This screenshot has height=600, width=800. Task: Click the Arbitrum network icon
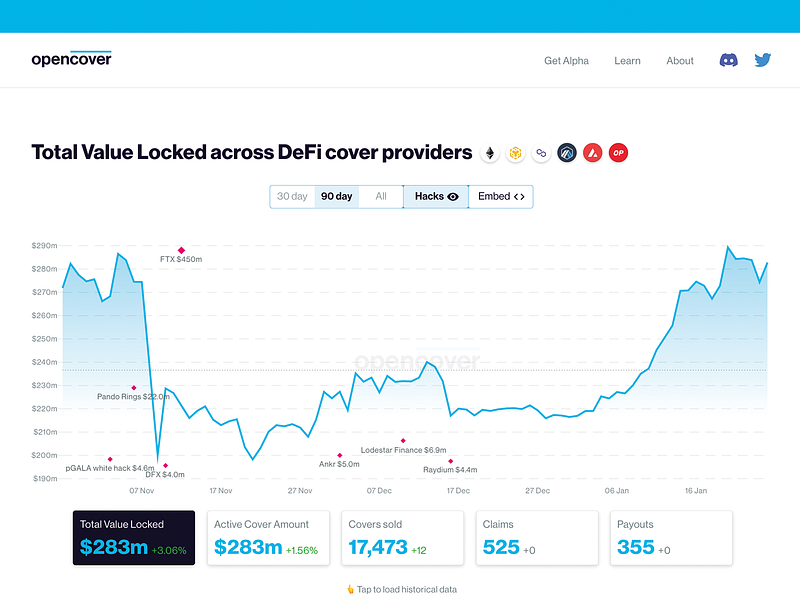[566, 152]
